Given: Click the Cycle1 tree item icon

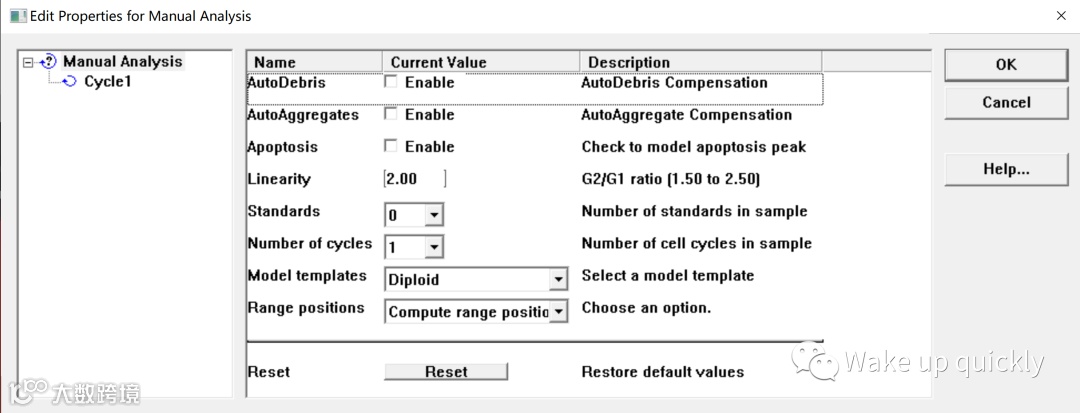Looking at the screenshot, I should 70,82.
